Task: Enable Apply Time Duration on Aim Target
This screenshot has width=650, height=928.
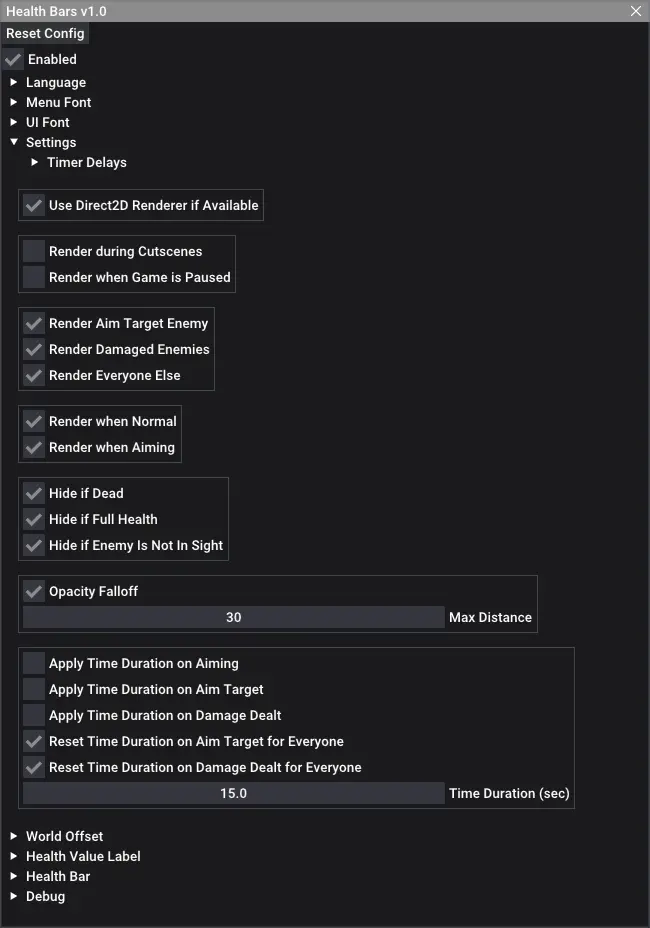Action: pyautogui.click(x=34, y=689)
